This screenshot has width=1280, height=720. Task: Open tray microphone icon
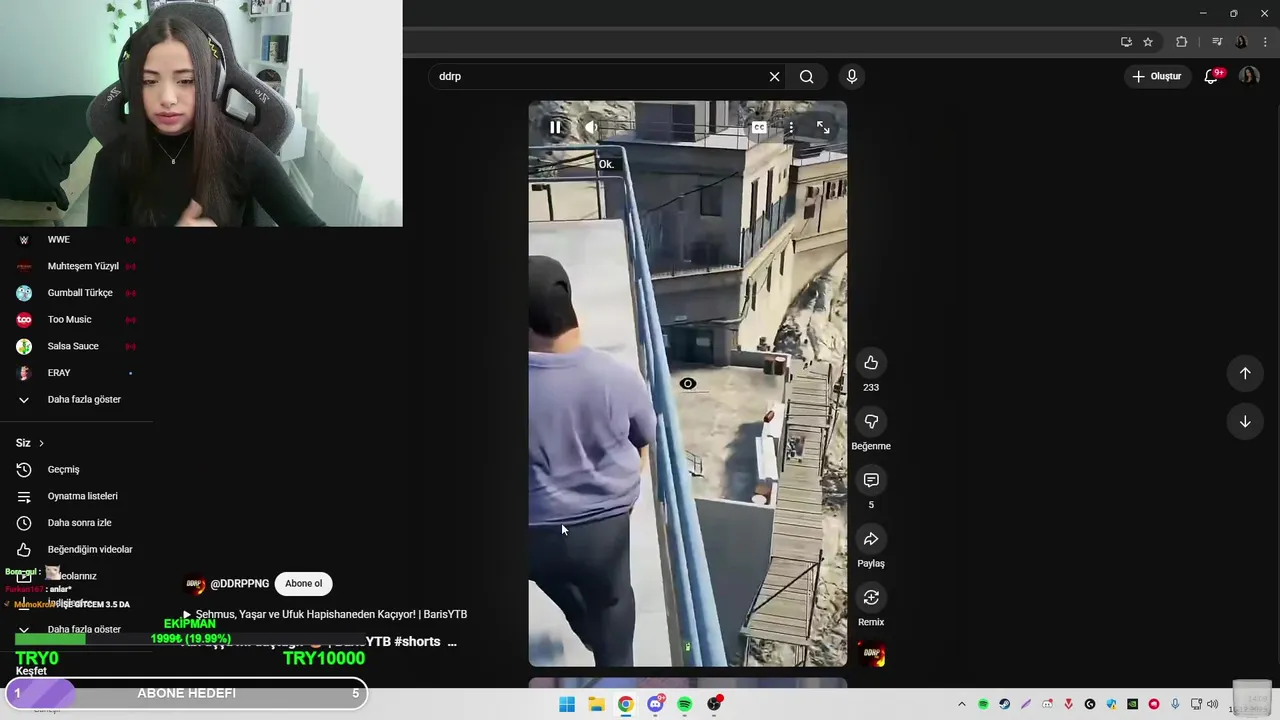coord(1175,705)
